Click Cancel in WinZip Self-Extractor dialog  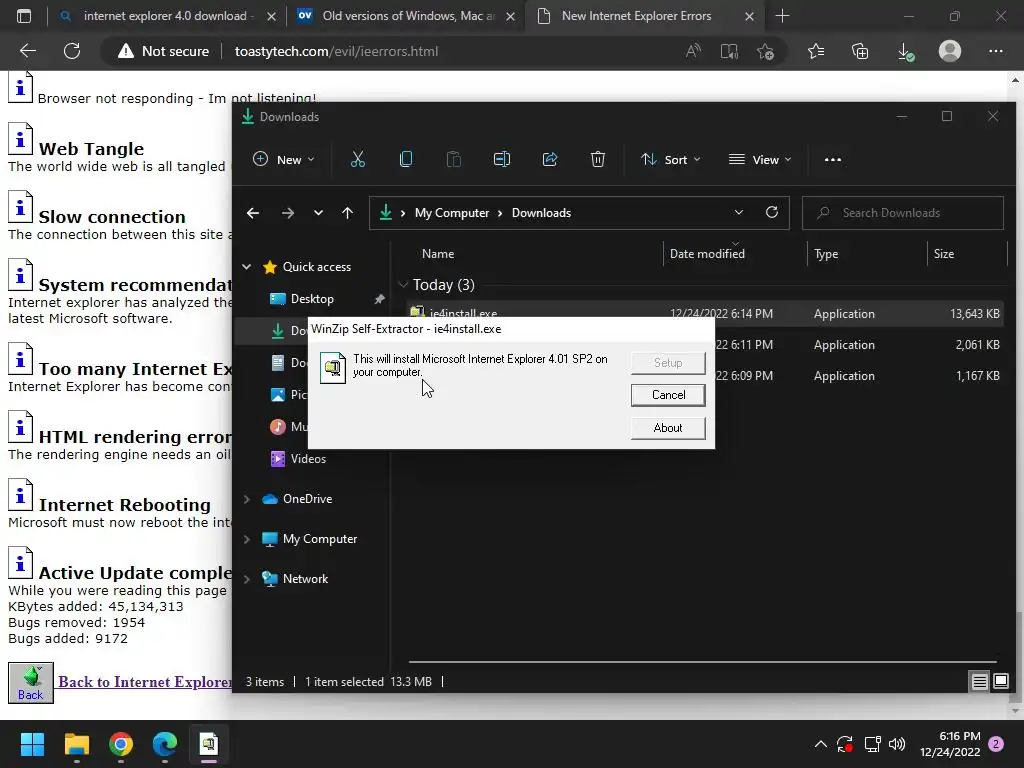click(x=668, y=395)
